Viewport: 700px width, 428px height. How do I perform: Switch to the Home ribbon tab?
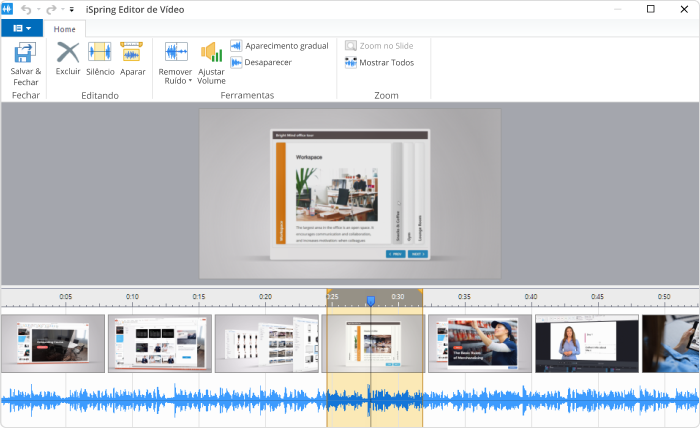(65, 29)
